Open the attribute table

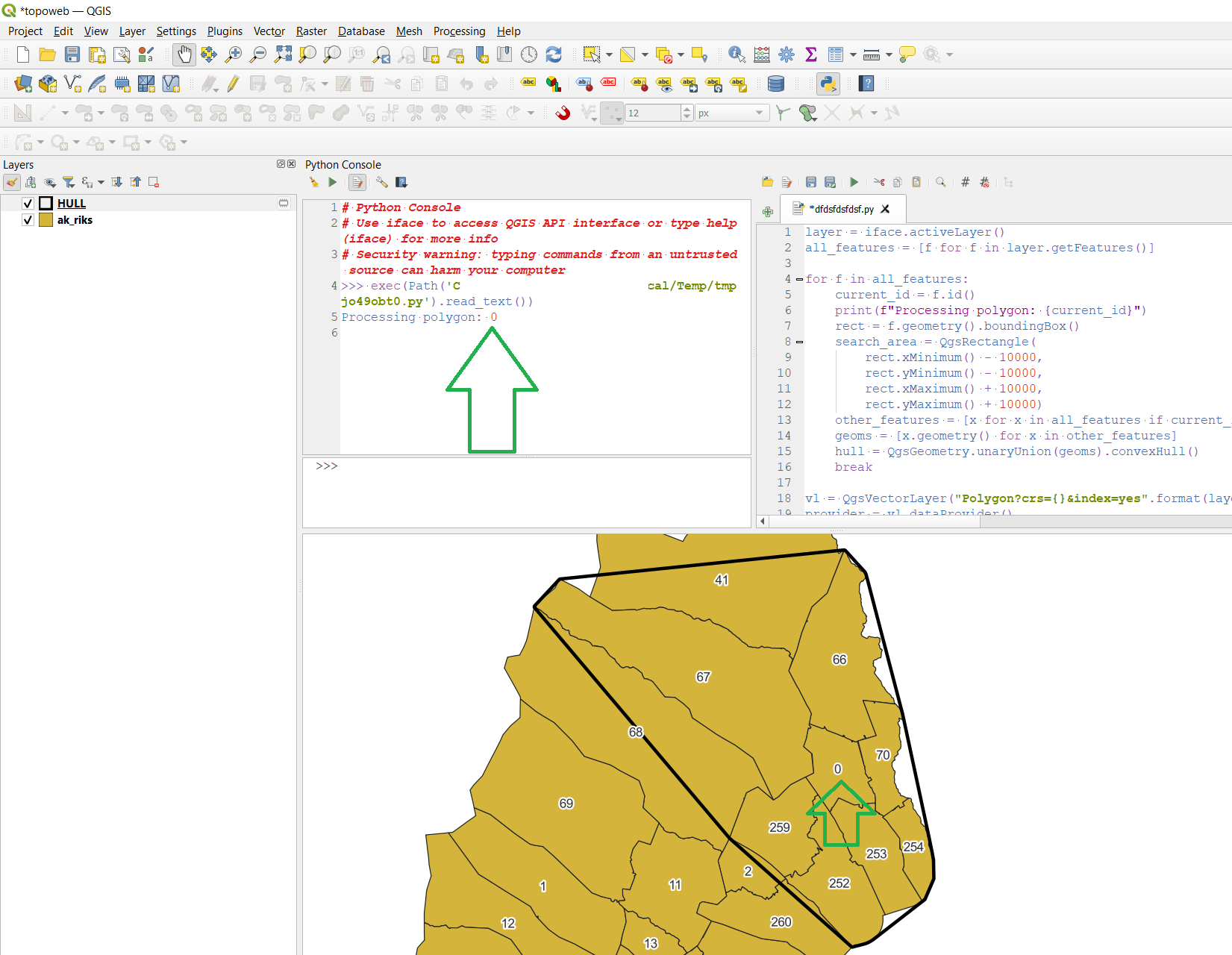(x=836, y=54)
